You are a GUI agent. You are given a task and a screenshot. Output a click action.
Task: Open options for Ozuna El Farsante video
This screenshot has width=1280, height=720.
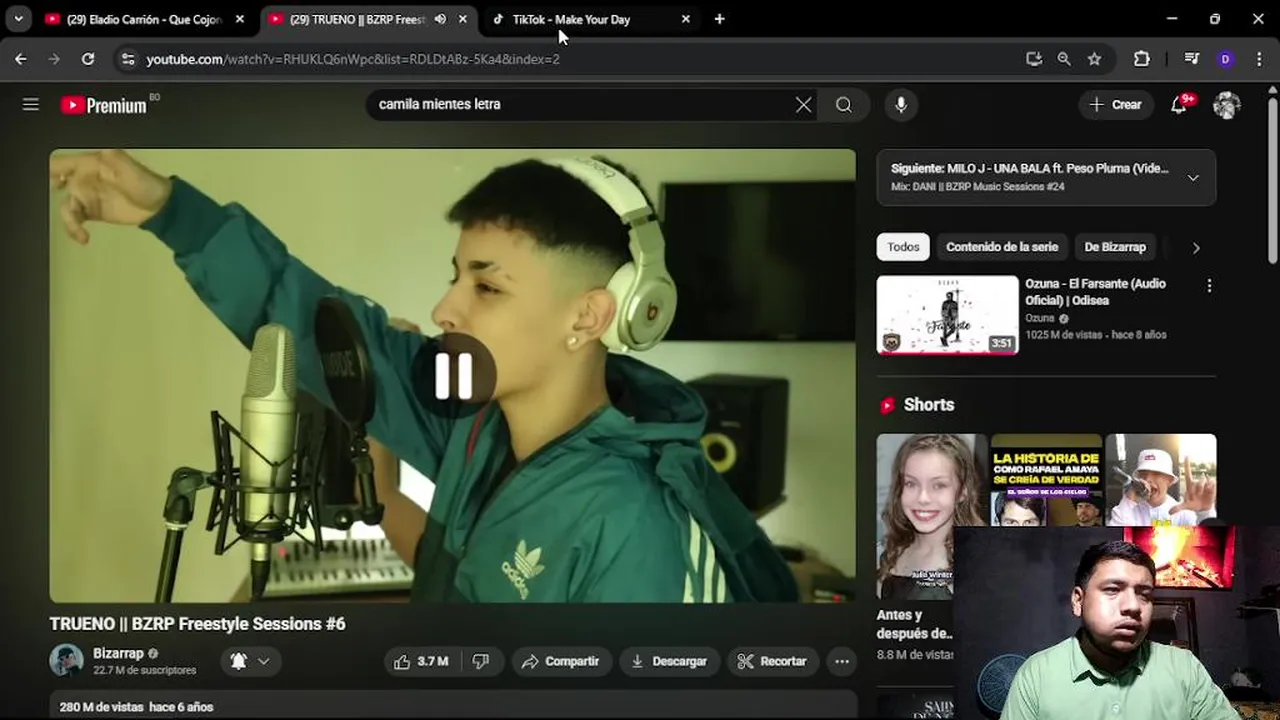tap(1209, 286)
